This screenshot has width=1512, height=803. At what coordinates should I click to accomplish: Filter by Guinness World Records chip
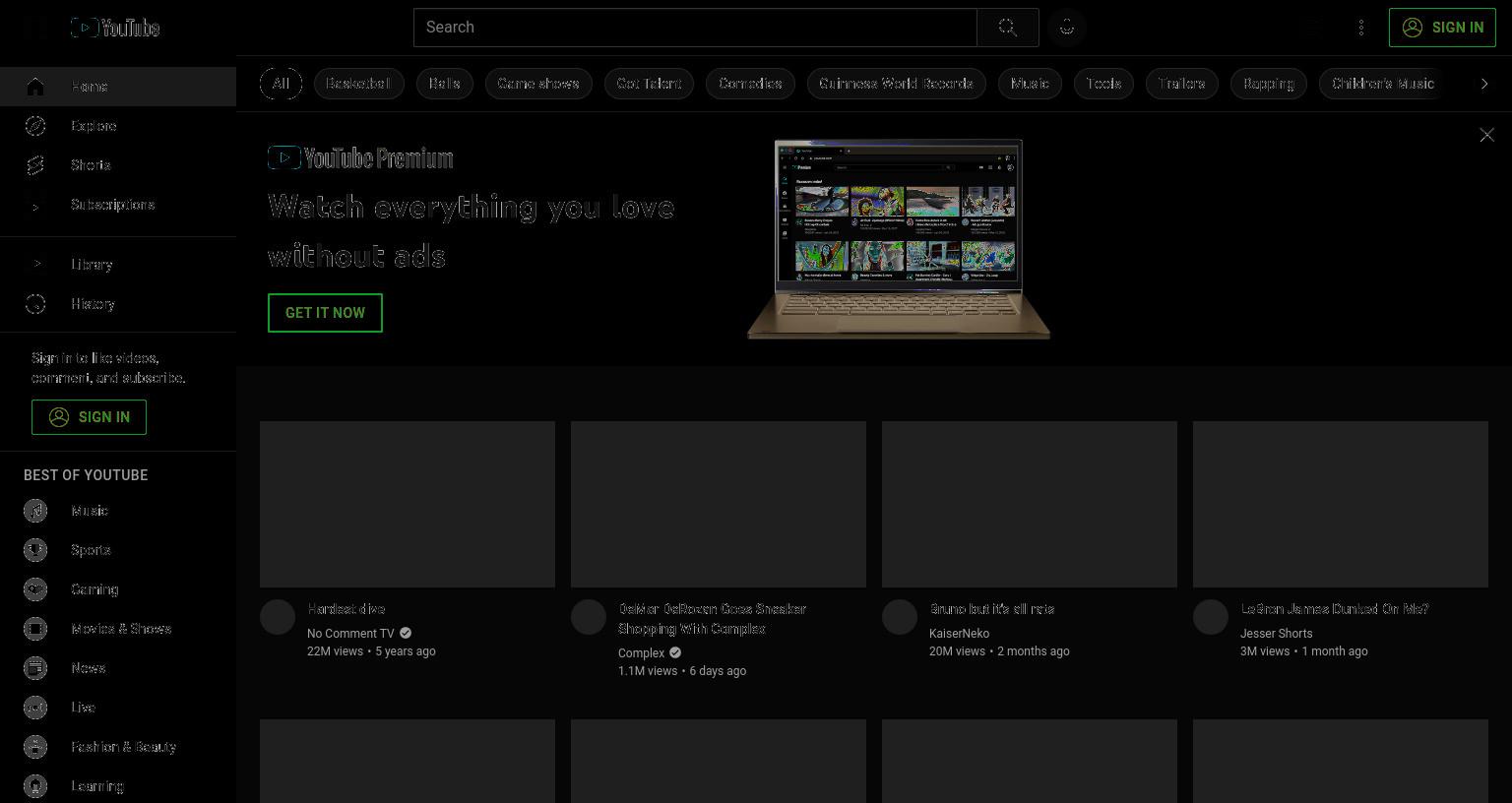[x=896, y=84]
